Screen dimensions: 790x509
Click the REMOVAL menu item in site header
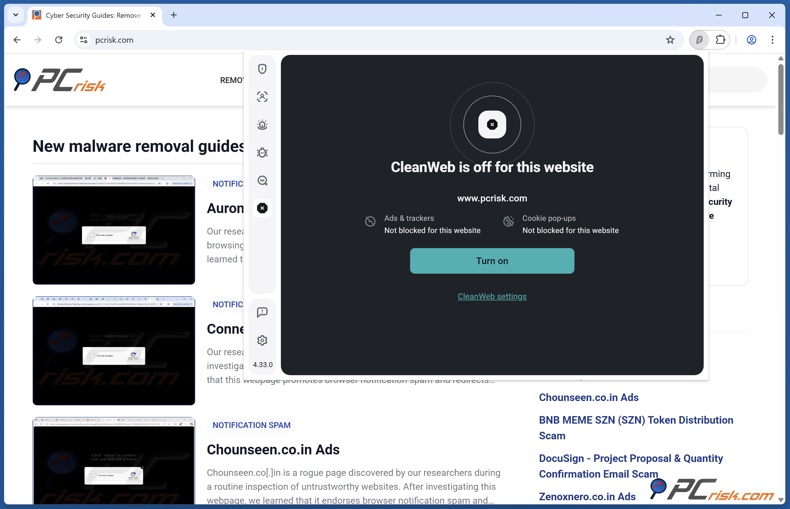point(232,80)
